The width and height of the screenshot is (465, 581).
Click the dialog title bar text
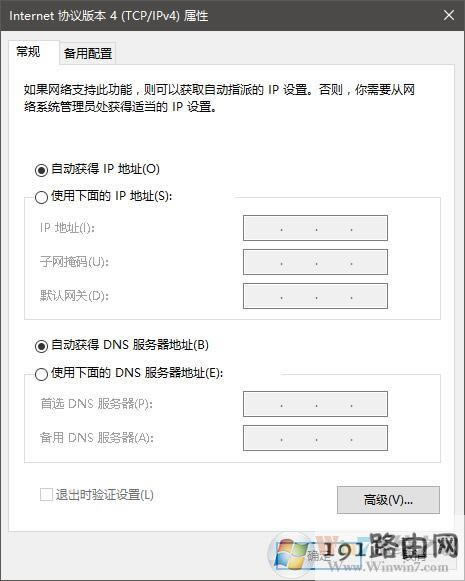[109, 16]
